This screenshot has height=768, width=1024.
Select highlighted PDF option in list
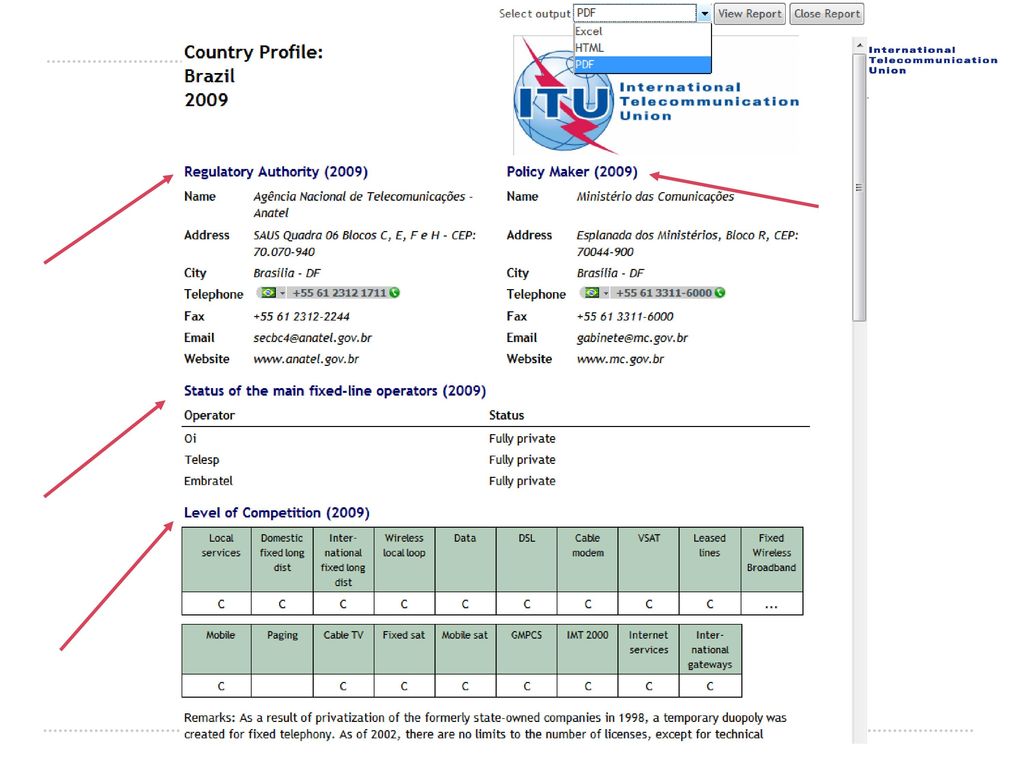pos(642,64)
